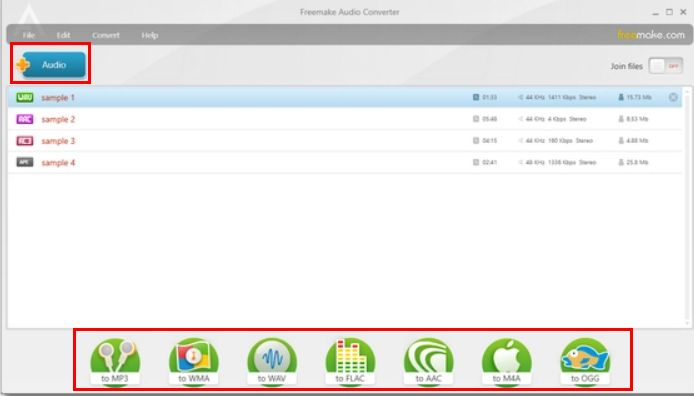Click the AAC format badge of sample 2
Viewport: 694px width, 396px height.
point(25,119)
